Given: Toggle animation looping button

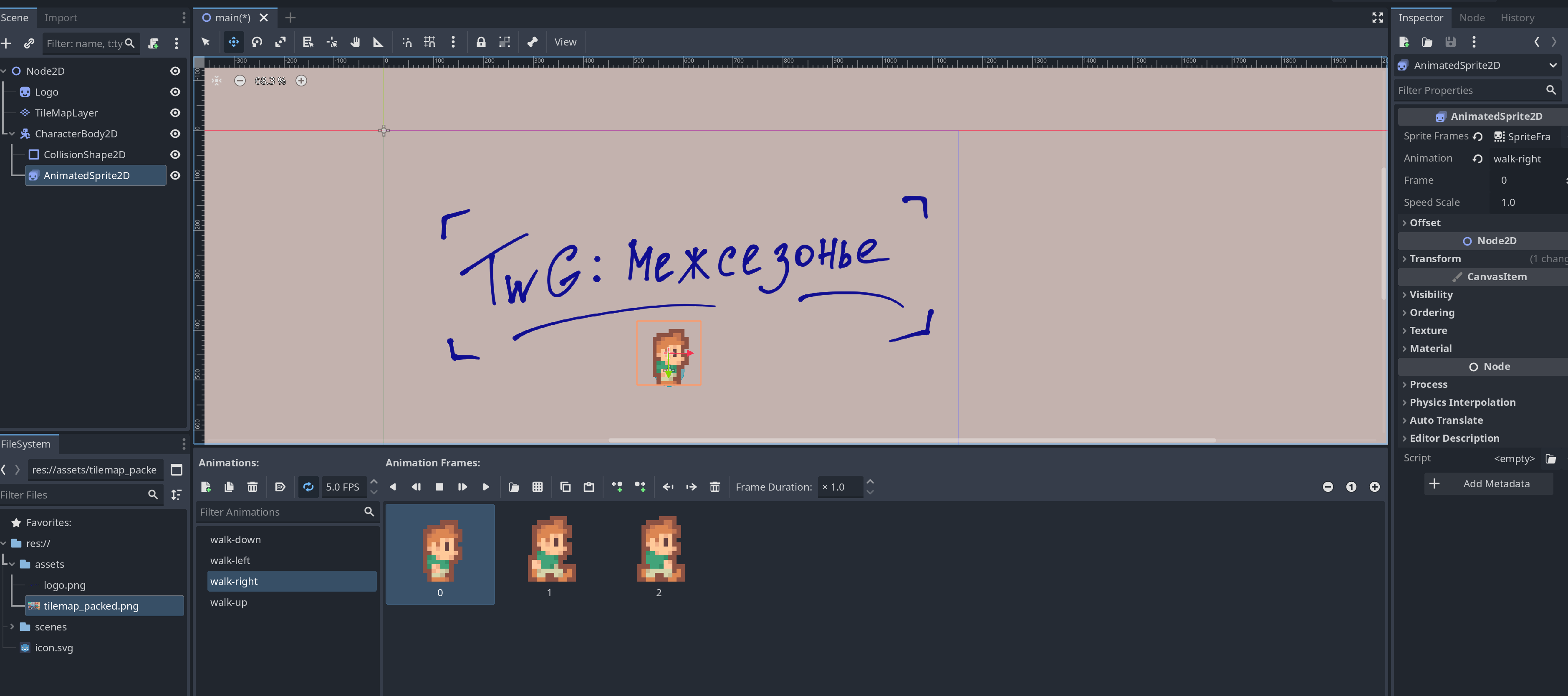Looking at the screenshot, I should (x=308, y=487).
